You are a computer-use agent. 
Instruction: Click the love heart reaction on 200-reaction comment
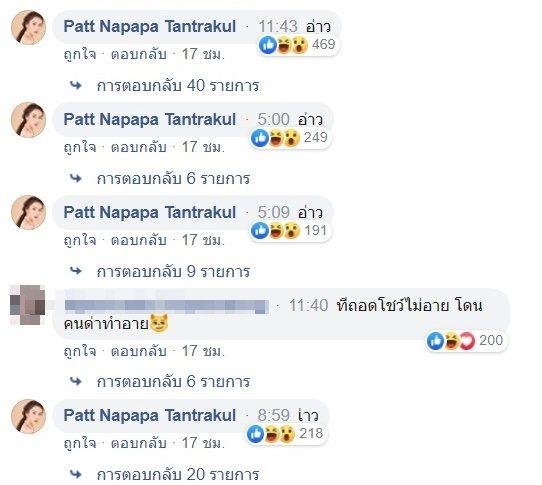(466, 341)
